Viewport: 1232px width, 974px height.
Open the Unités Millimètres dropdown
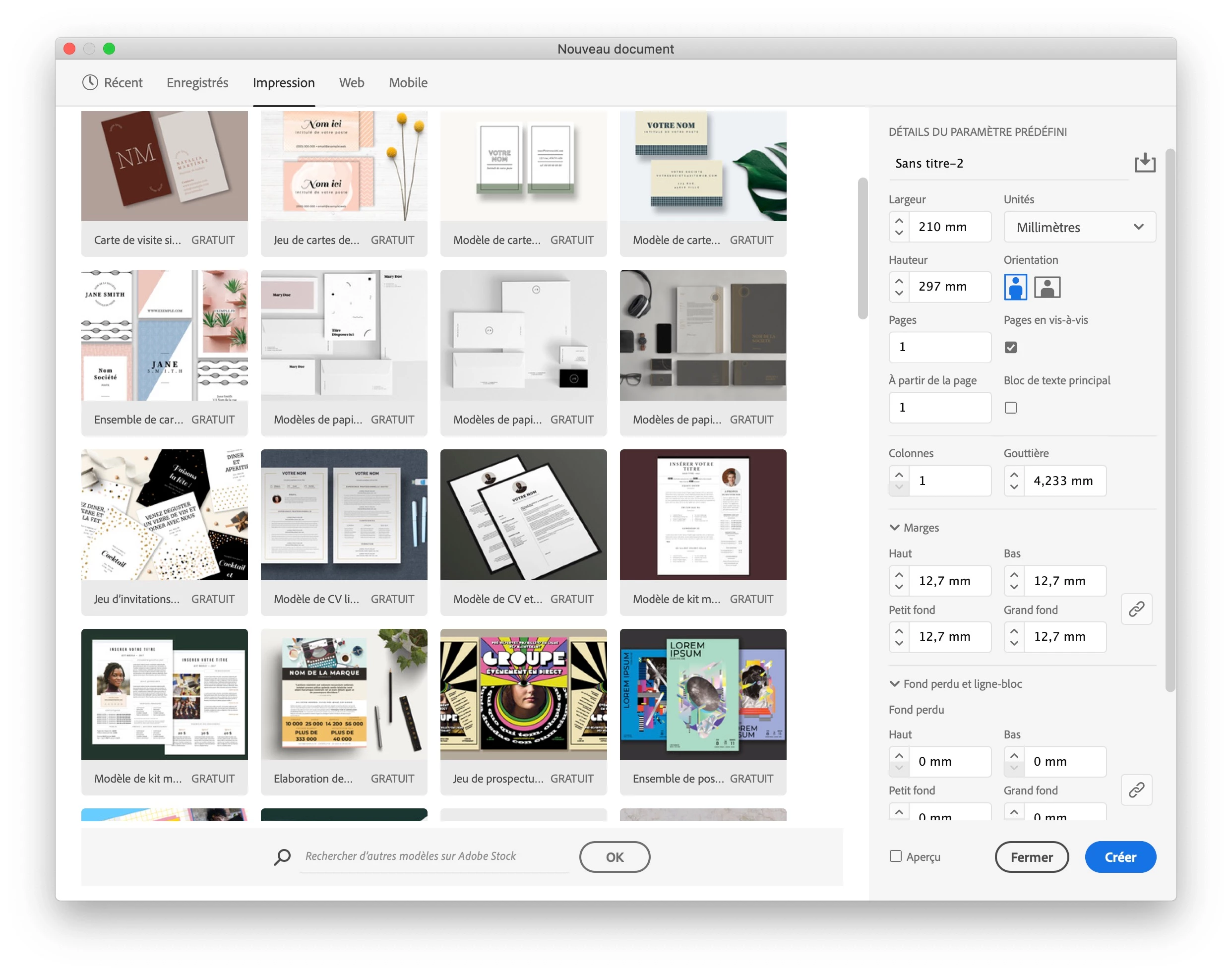click(x=1079, y=227)
